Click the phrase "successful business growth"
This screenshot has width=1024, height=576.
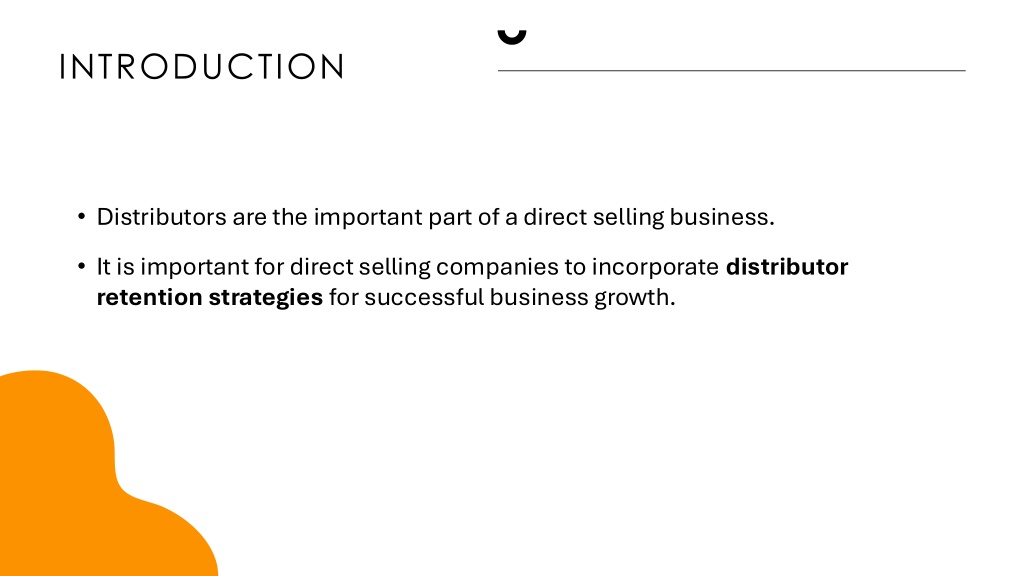click(520, 297)
